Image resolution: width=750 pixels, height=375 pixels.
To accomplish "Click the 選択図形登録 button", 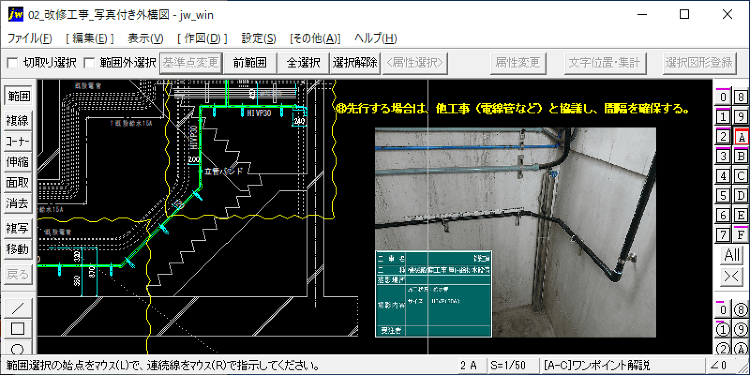I will click(x=698, y=62).
